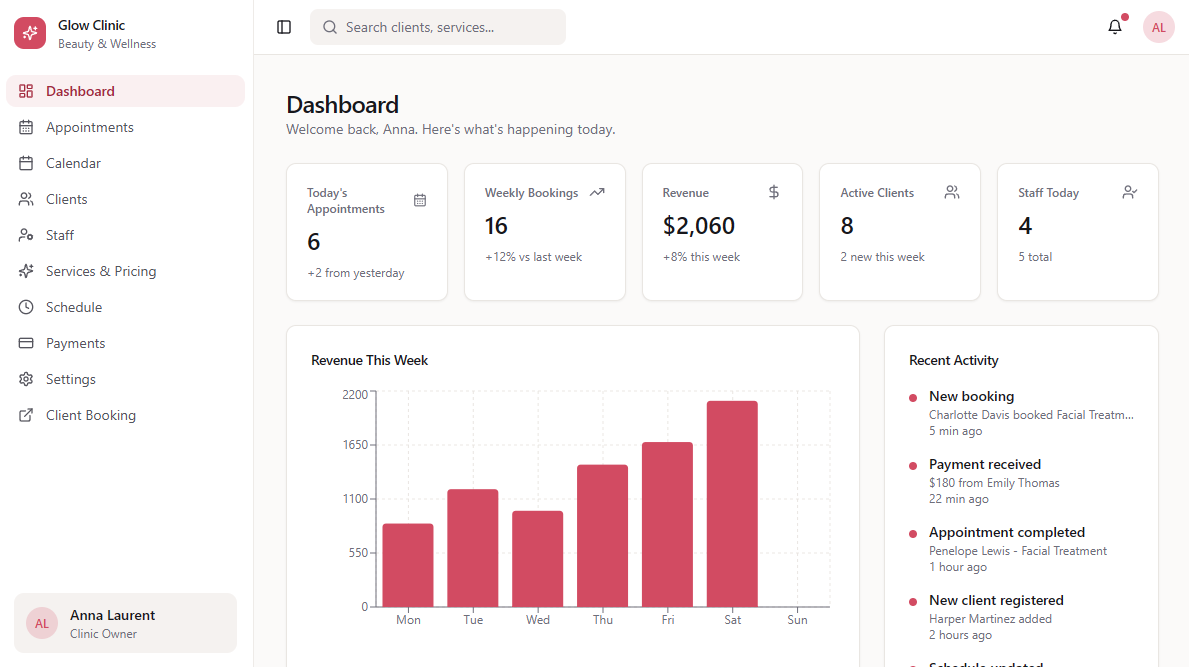Screen dimensions: 1189x667
Task: Click the dollar icon on the Revenue card
Action: point(773,192)
